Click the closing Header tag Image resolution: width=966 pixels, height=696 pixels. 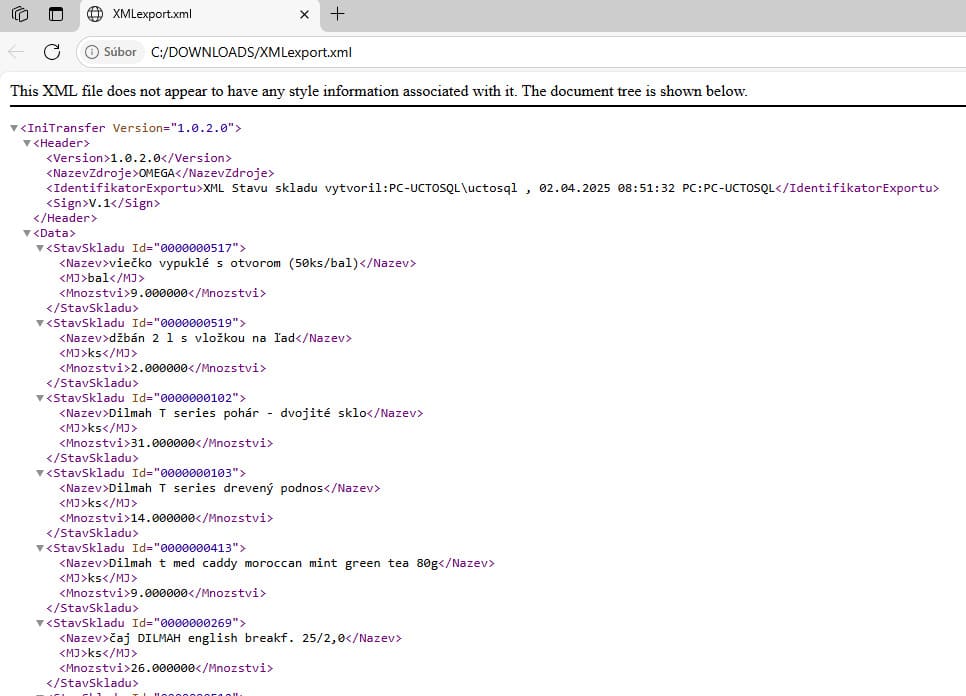point(65,218)
